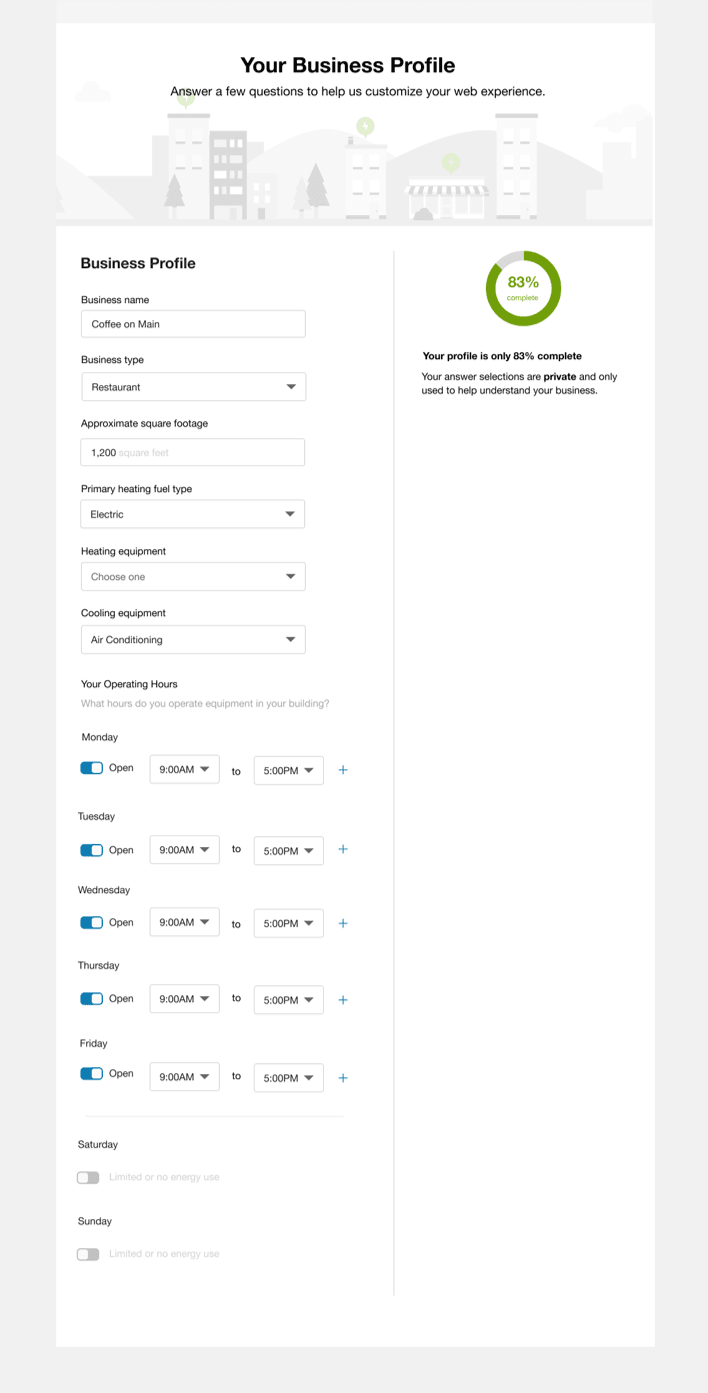Select the approximate square footage field
The image size is (708, 1393).
tap(193, 451)
